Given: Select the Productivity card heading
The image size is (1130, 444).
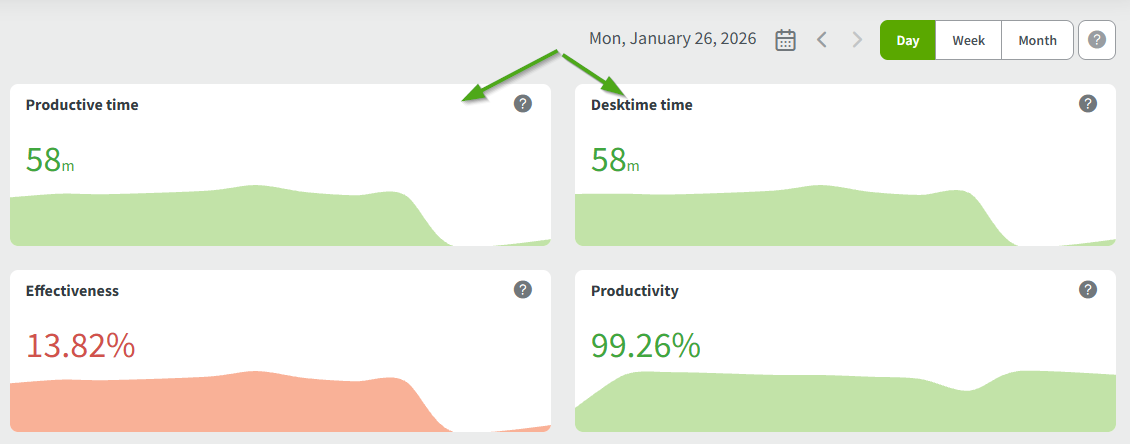Looking at the screenshot, I should point(635,291).
